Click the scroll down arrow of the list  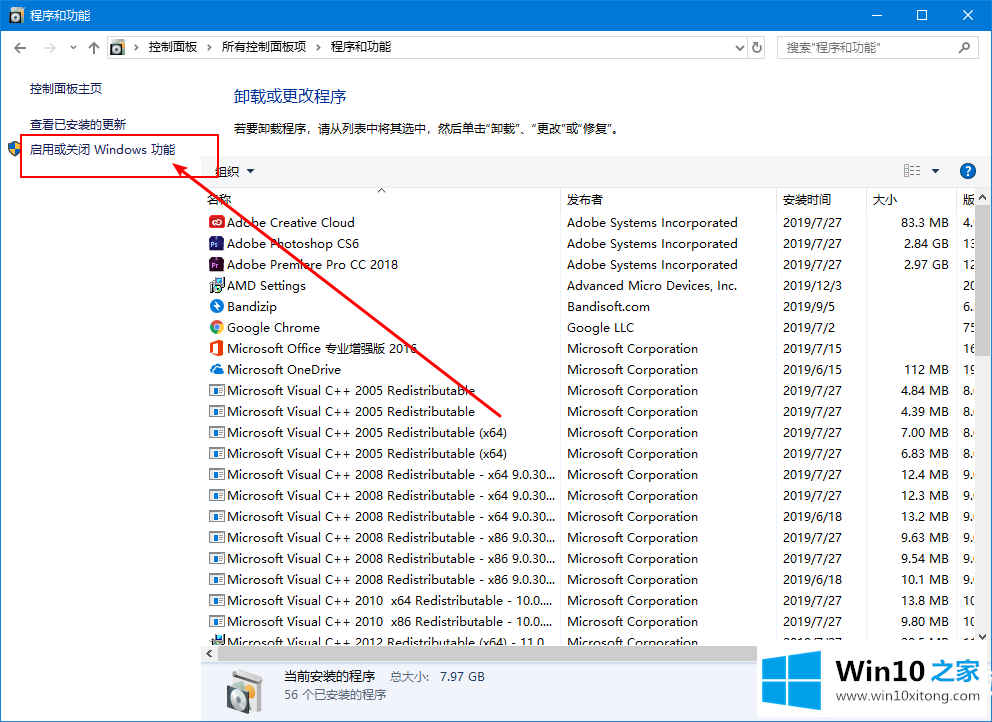click(x=982, y=637)
